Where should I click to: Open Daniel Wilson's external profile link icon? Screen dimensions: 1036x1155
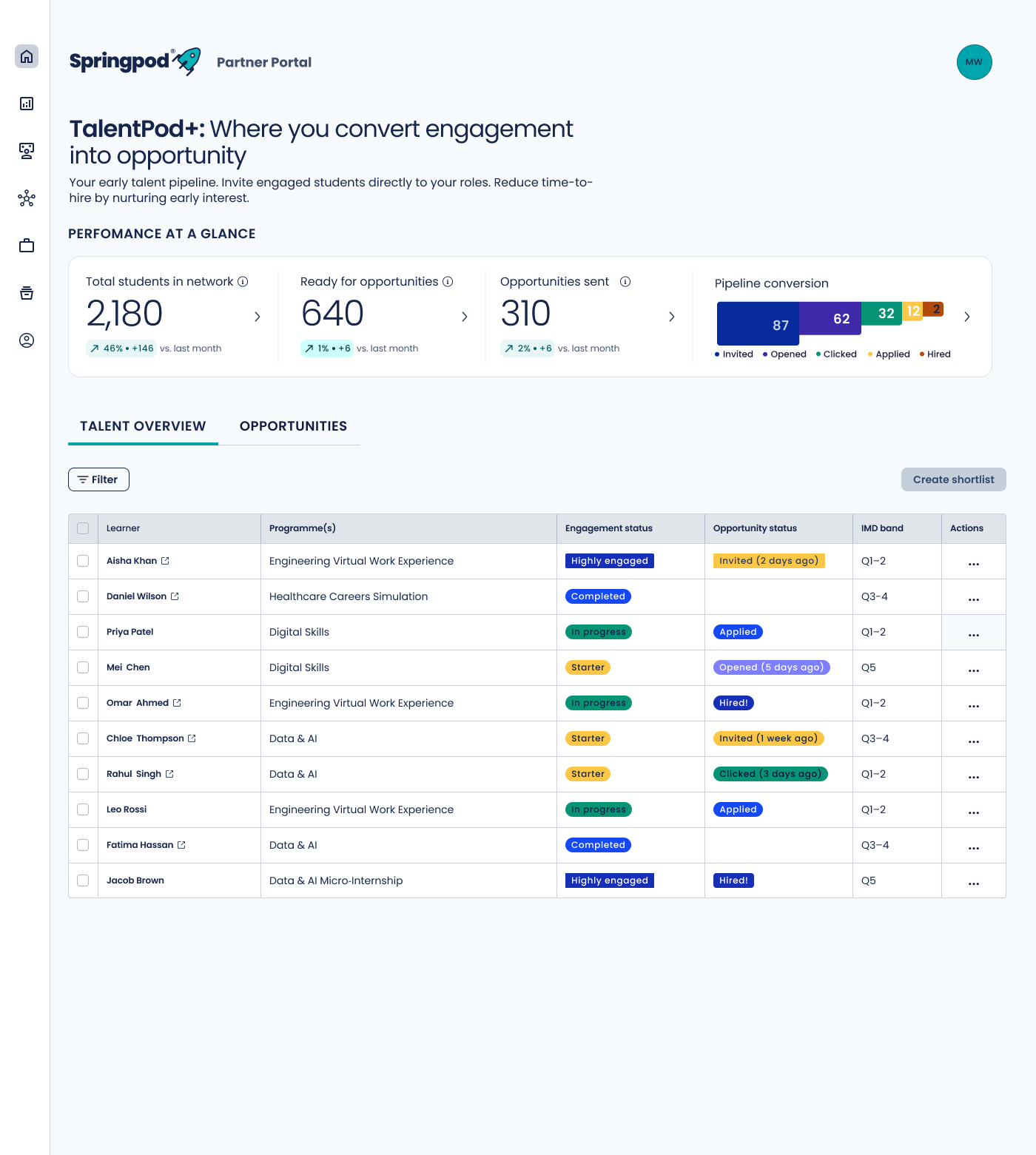[x=175, y=596]
